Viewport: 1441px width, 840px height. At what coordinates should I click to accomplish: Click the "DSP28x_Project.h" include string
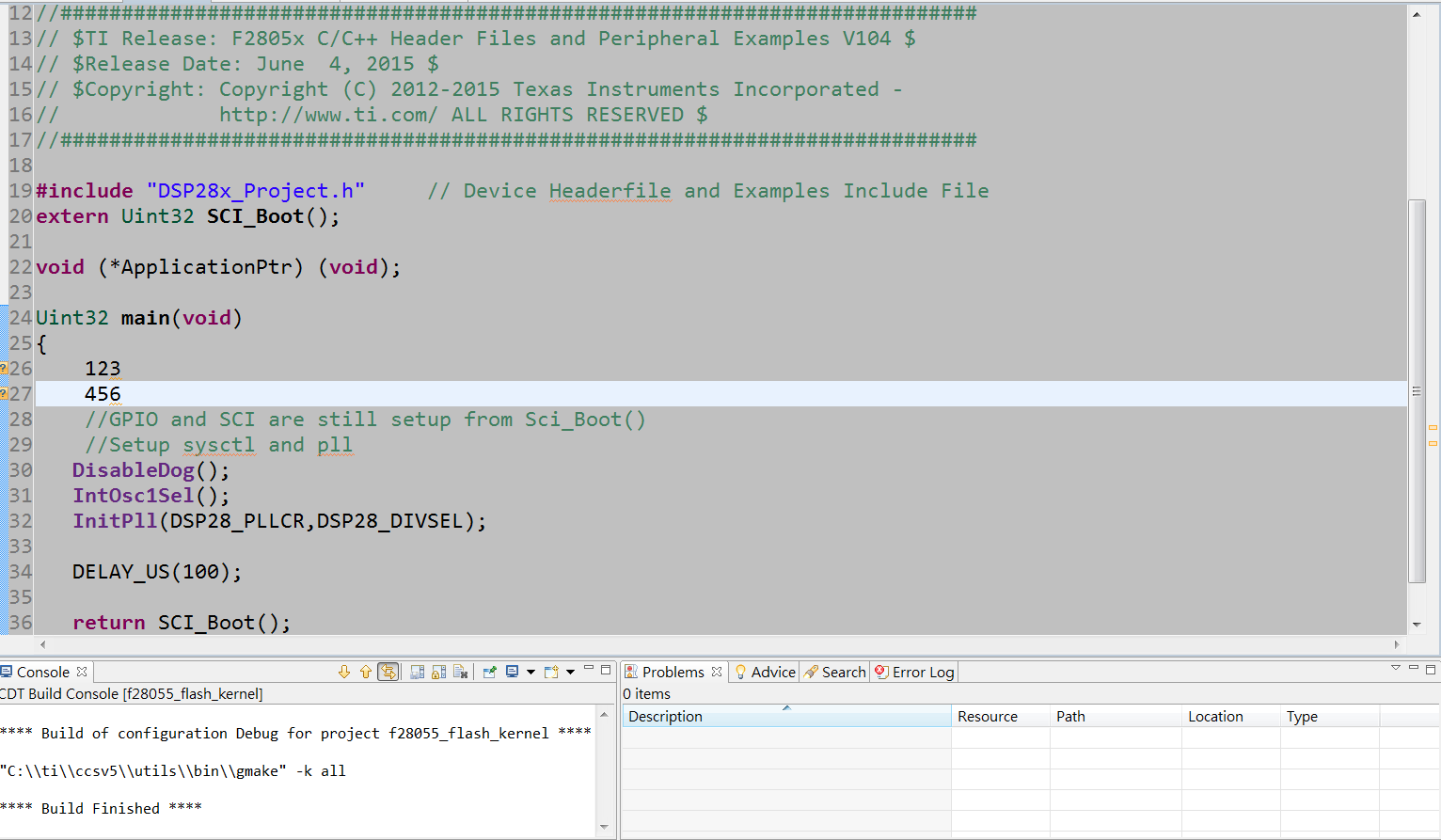255,191
